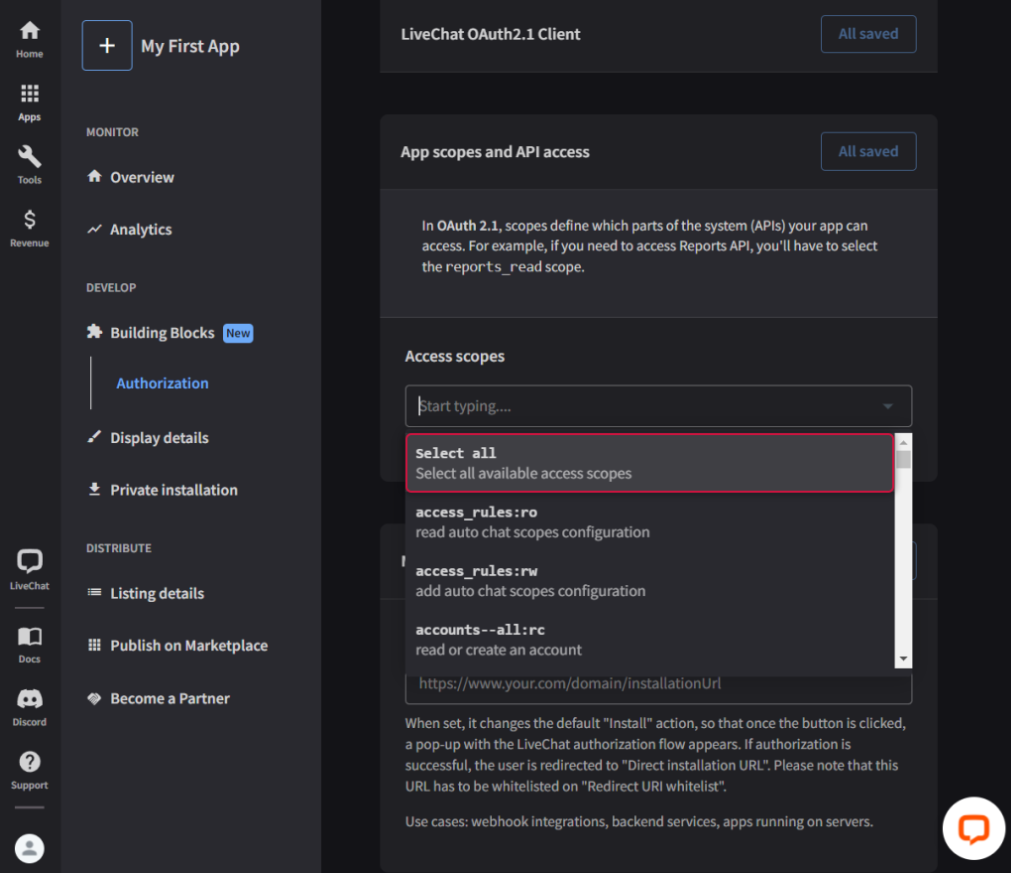This screenshot has width=1011, height=873.
Task: Open the user profile avatar
Action: 30,848
